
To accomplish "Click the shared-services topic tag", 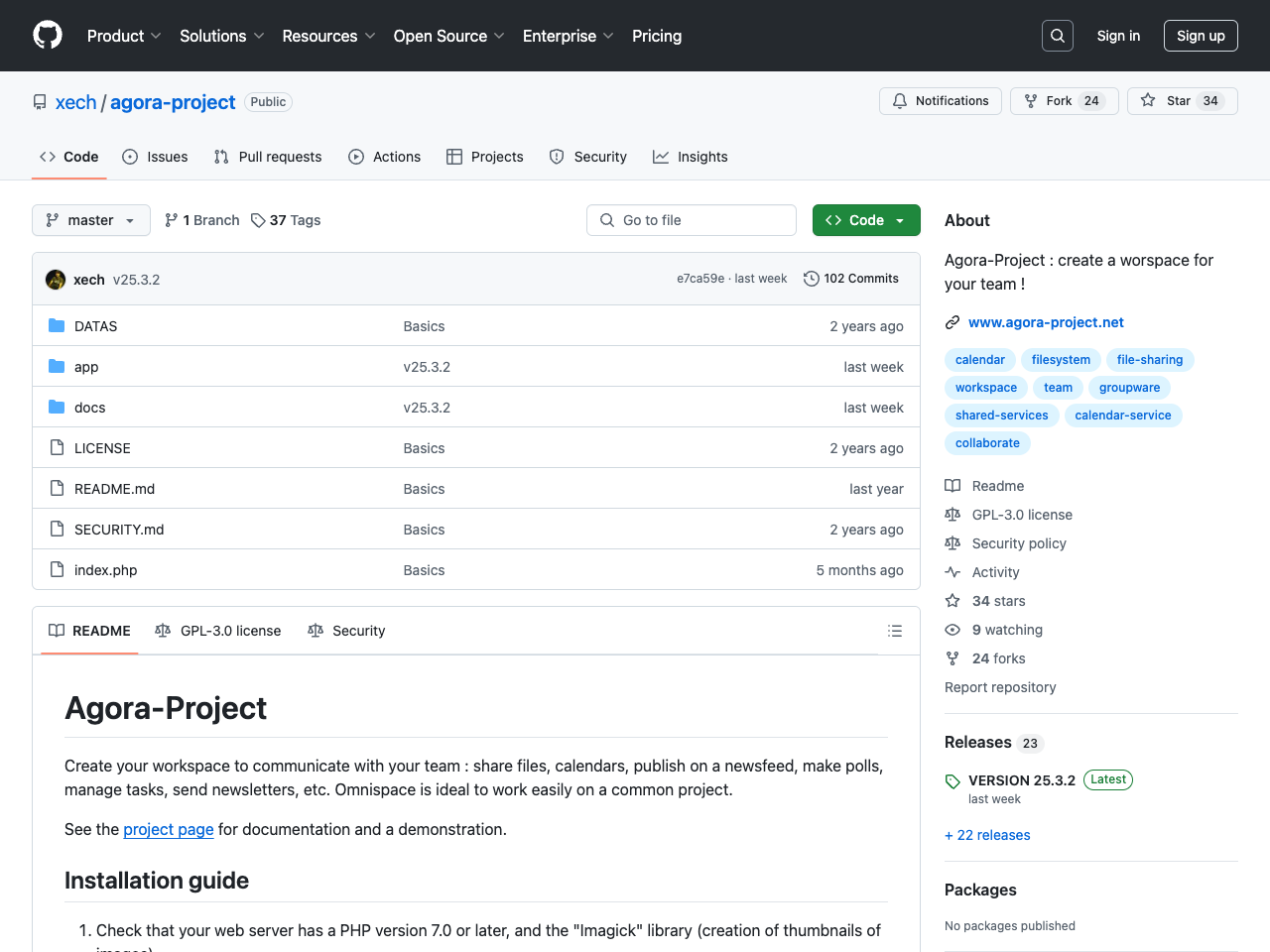I will click(1002, 416).
